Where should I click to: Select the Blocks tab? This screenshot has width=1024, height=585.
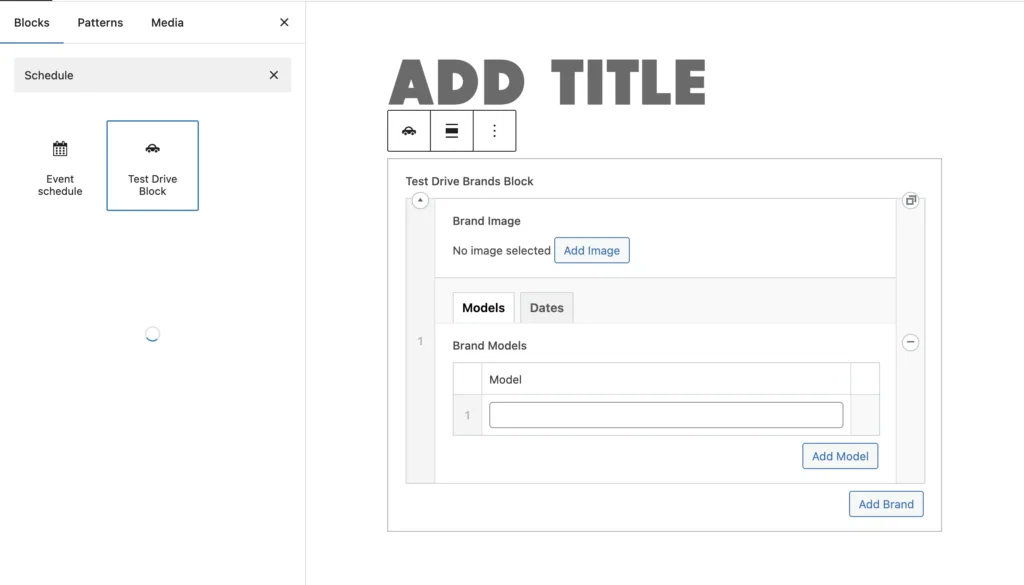tap(32, 22)
